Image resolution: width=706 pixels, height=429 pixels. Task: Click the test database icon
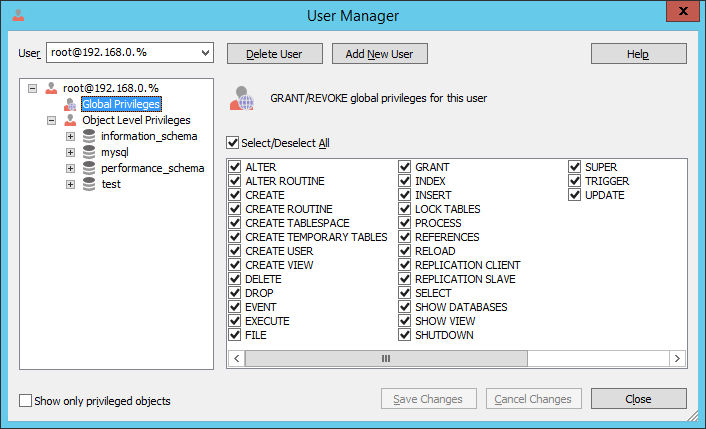(x=89, y=184)
